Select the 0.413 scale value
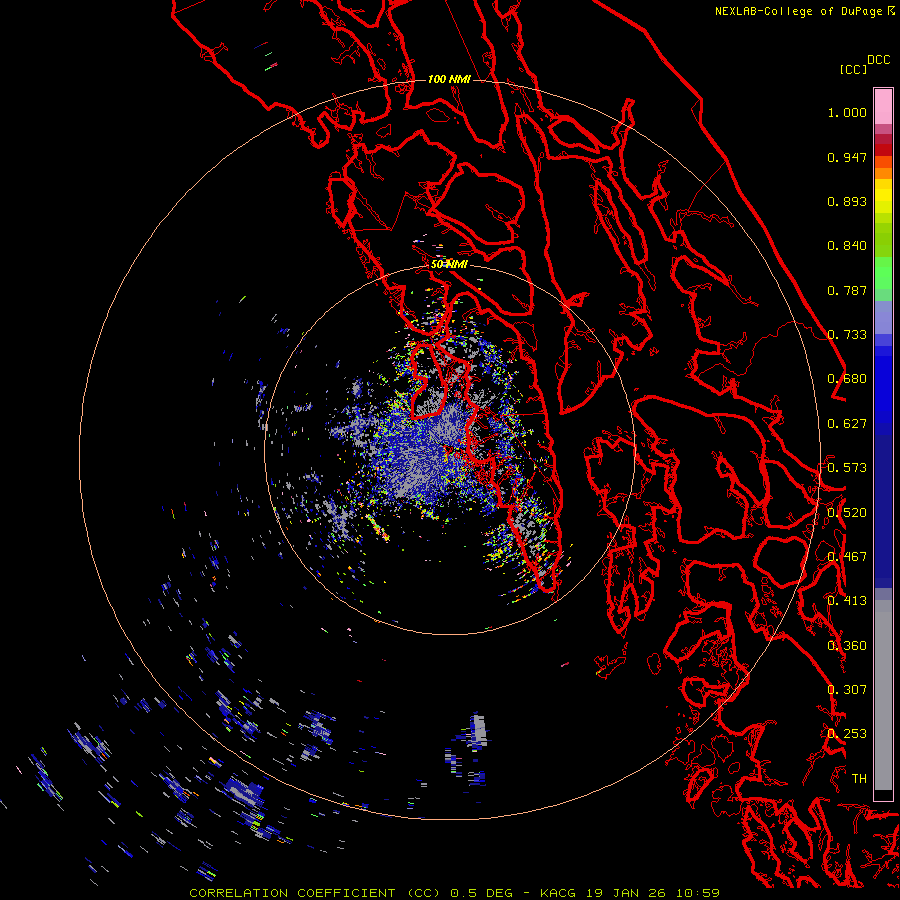This screenshot has width=900, height=900. 847,601
